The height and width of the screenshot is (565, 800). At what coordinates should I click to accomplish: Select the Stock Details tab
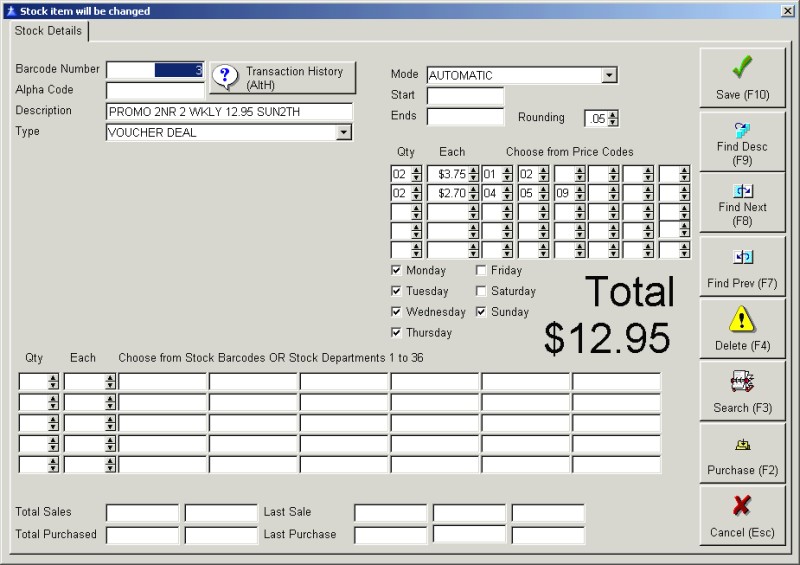[x=50, y=31]
